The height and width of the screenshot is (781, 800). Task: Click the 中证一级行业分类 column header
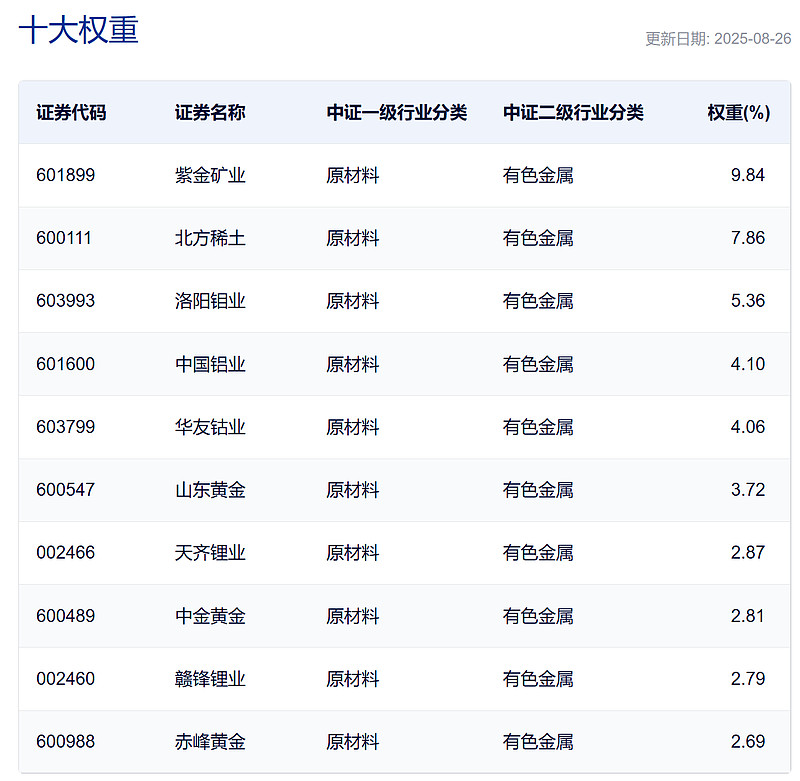(396, 113)
